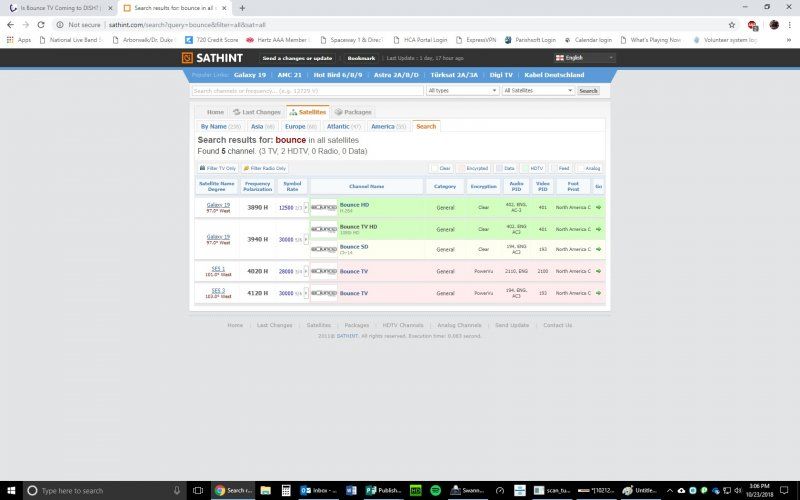Select the Europe sub-tab
Image resolution: width=800 pixels, height=500 pixels.
[301, 126]
